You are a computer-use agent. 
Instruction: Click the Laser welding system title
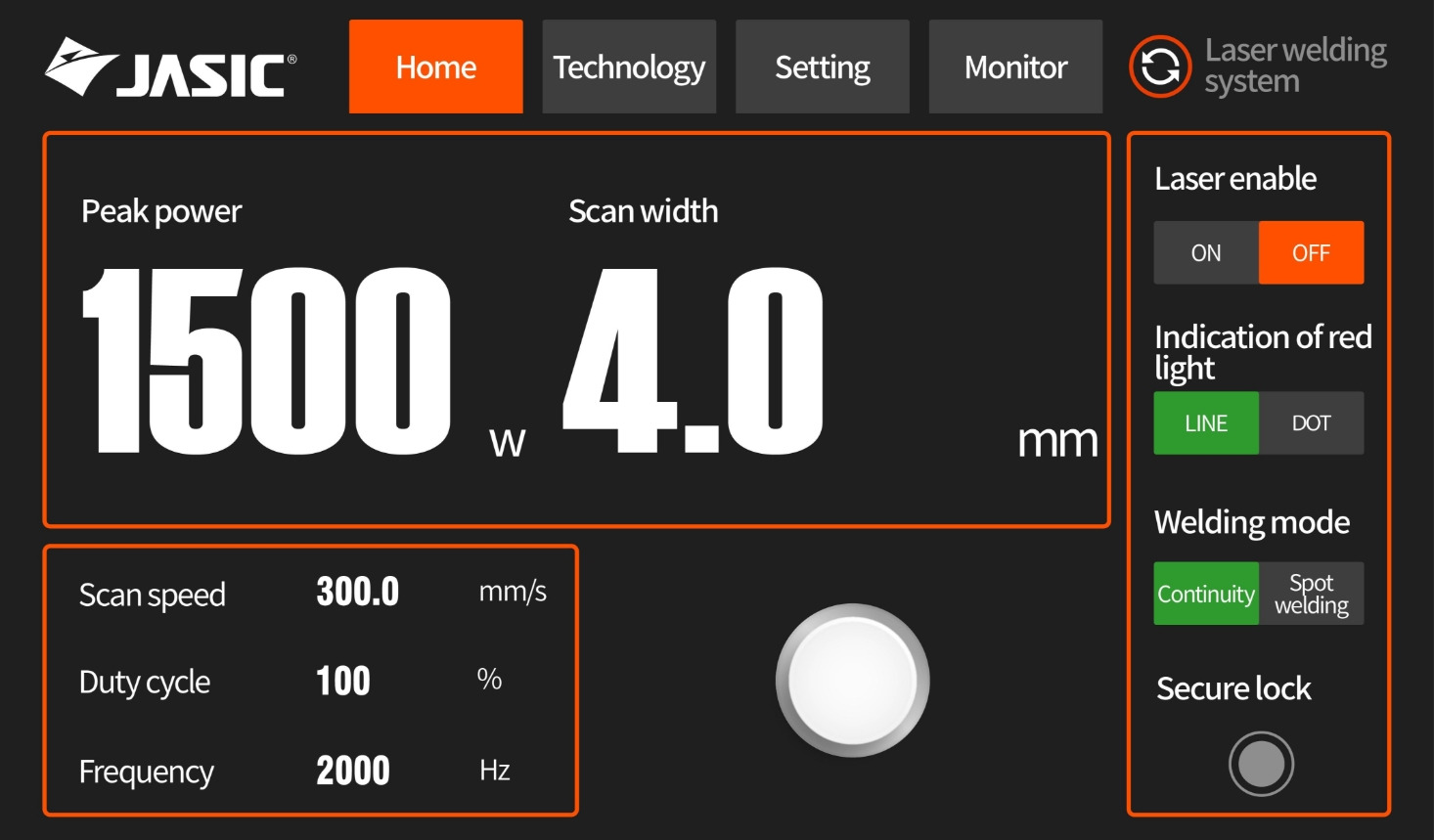pyautogui.click(x=1295, y=66)
